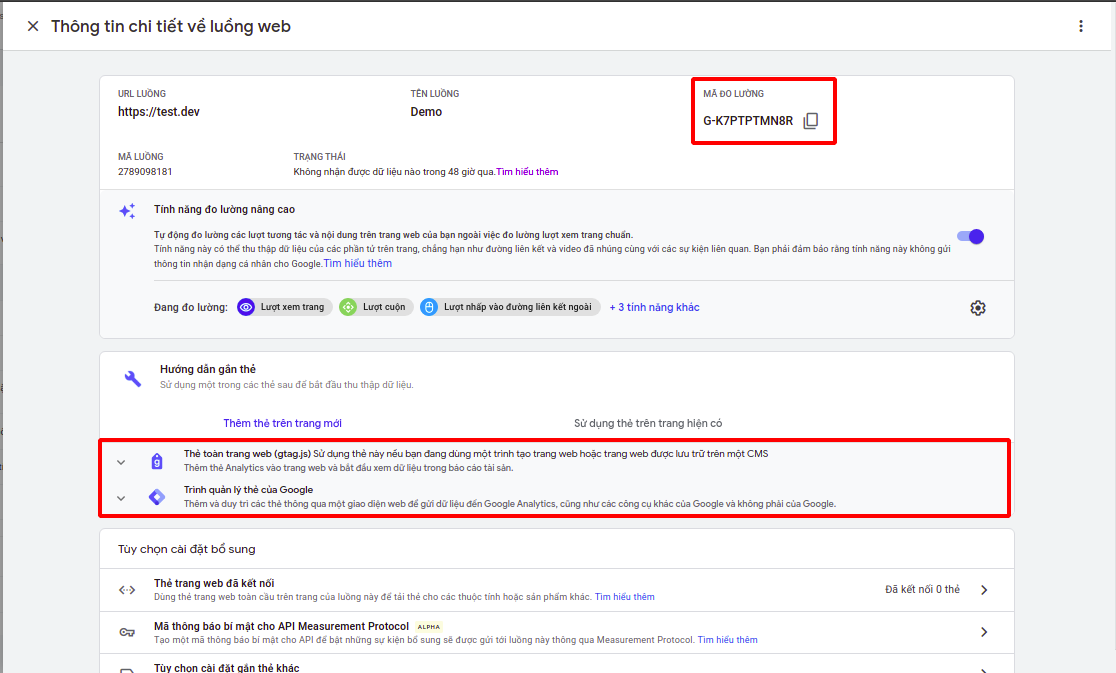
Task: Open enhanced measurement settings gear
Action: pos(978,308)
